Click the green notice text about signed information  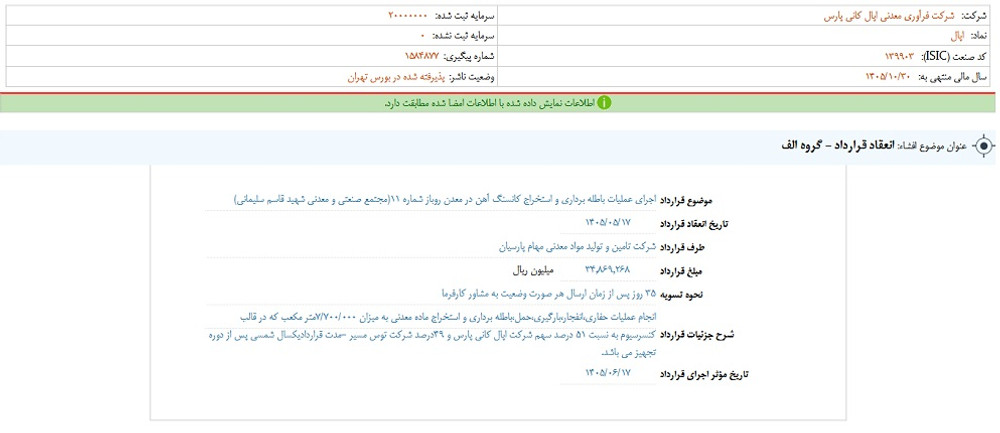[x=489, y=103]
